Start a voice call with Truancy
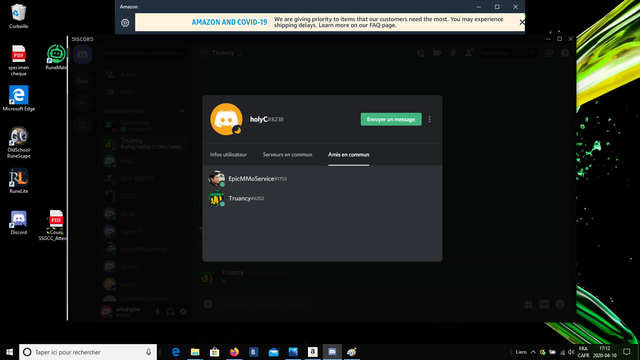 [421, 53]
